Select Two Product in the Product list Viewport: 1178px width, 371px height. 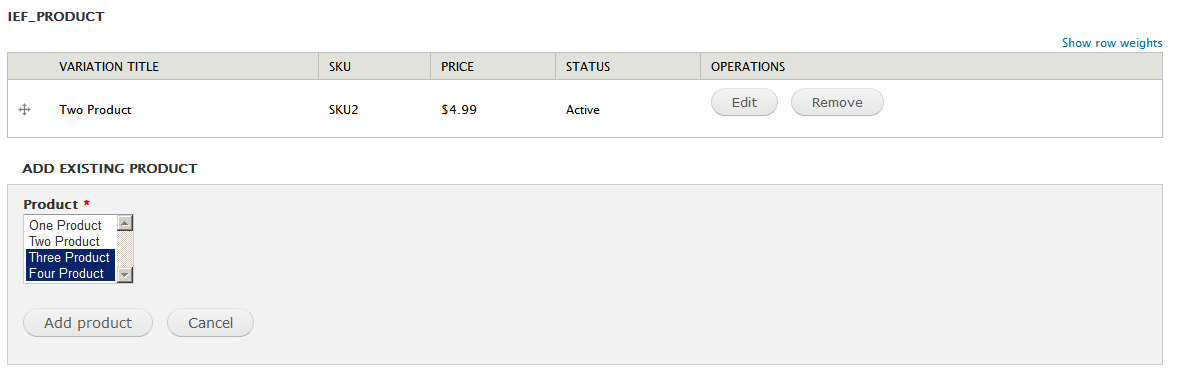[71, 241]
